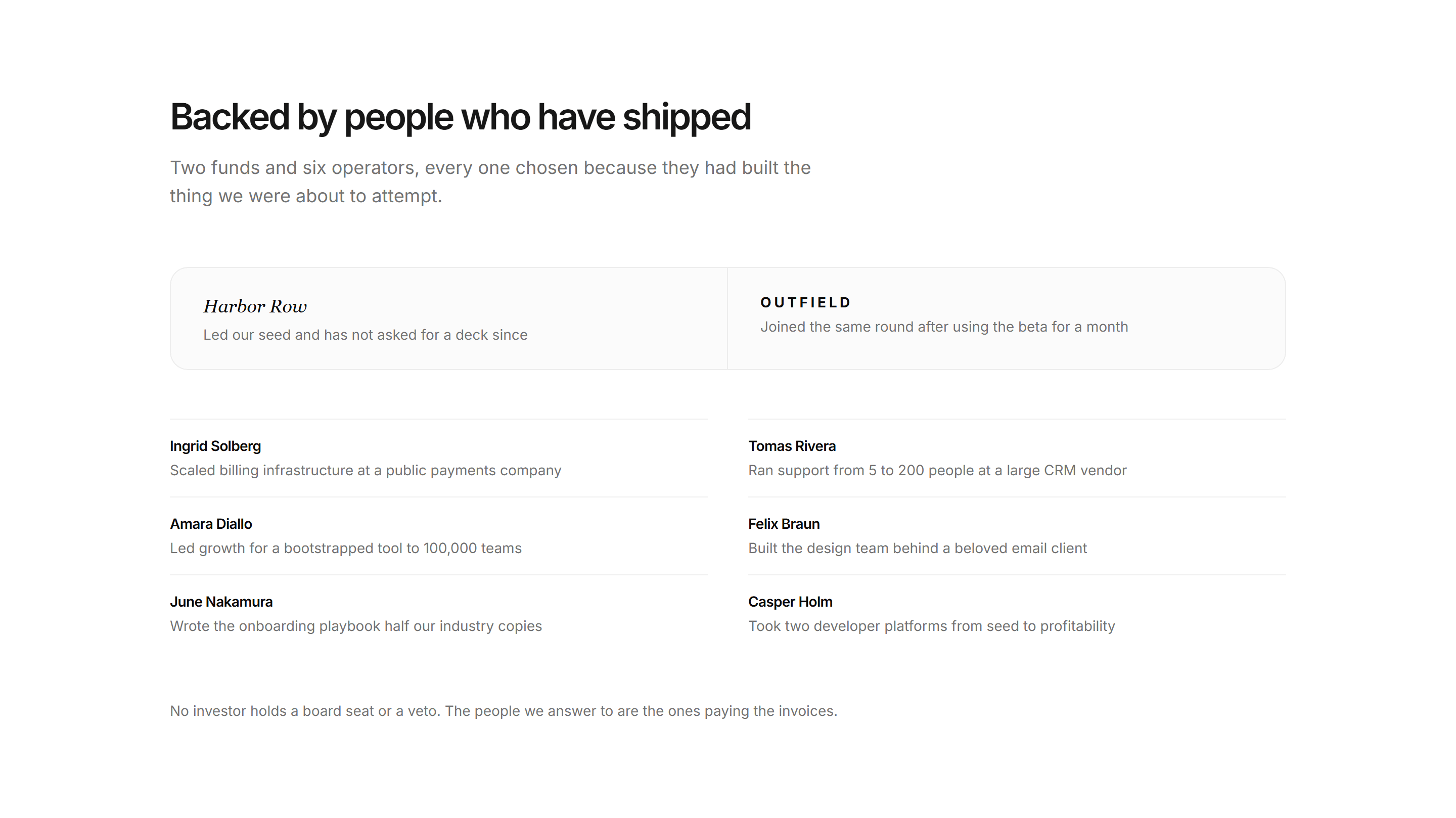Click the 'Backed by people who have shipped' heading
The height and width of the screenshot is (818, 1456).
pyautogui.click(x=461, y=117)
